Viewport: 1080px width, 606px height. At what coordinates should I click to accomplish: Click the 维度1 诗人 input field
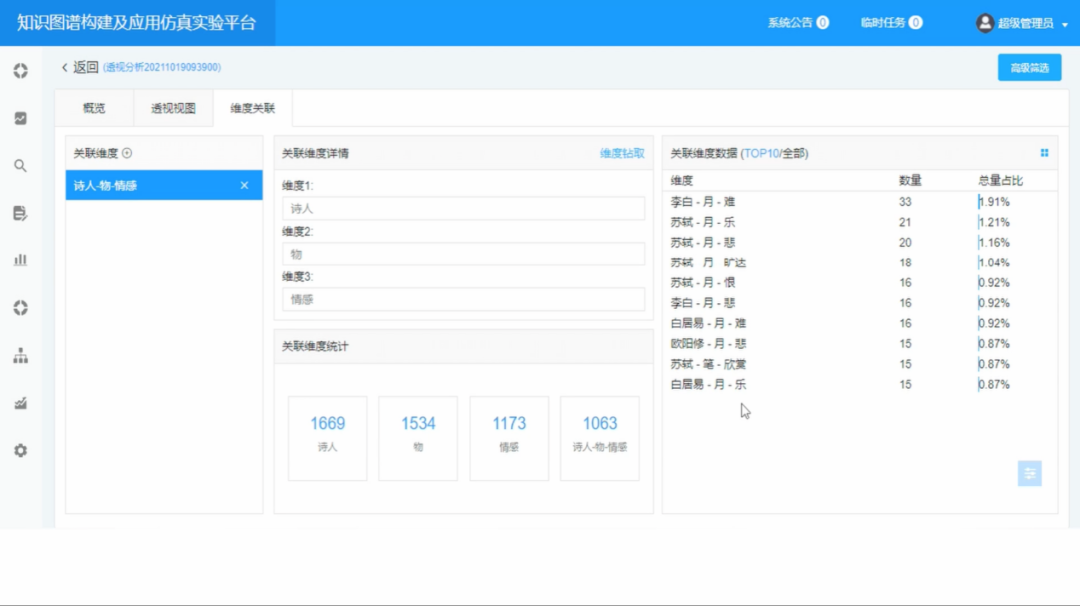464,208
